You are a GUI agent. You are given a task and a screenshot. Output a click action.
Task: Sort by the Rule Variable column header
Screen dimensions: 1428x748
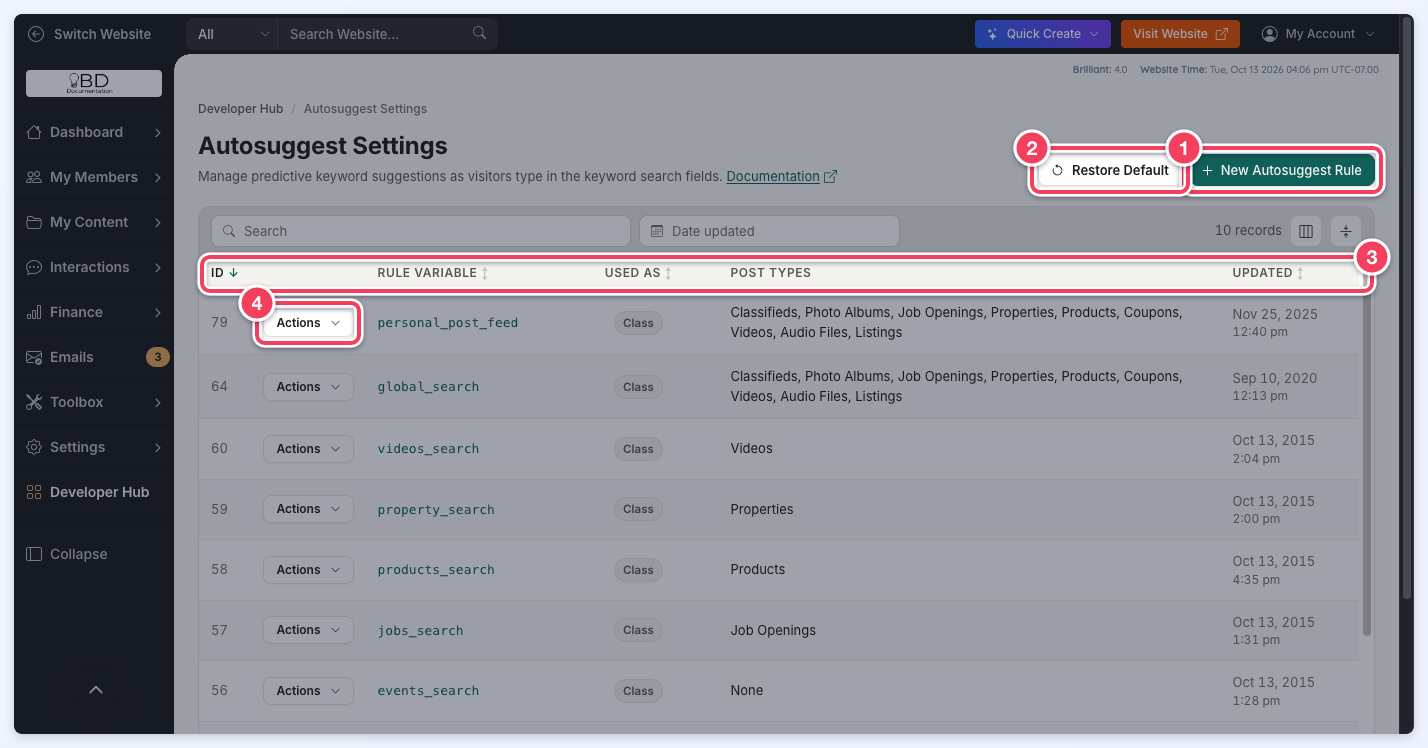tap(432, 273)
